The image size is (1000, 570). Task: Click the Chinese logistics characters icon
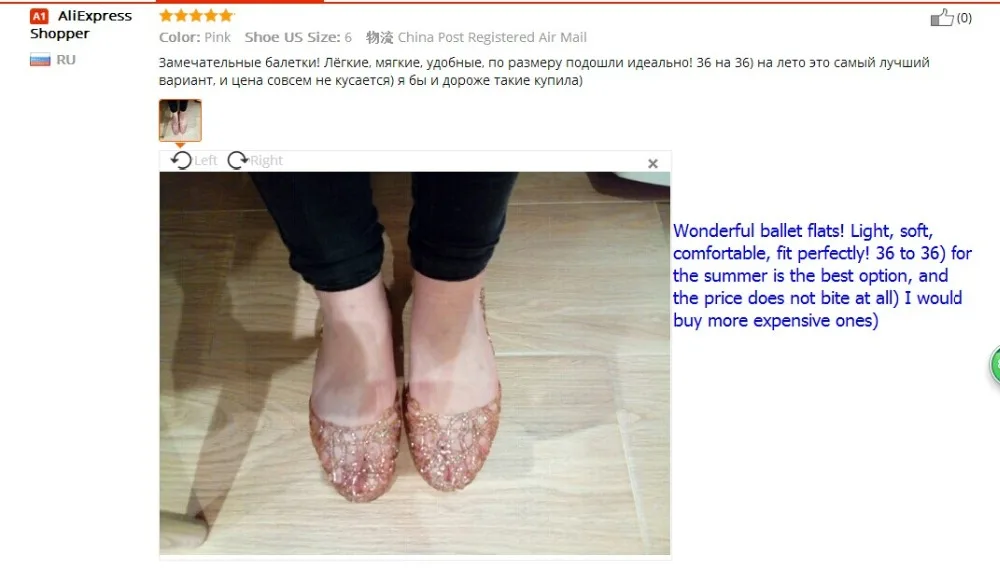click(x=379, y=38)
